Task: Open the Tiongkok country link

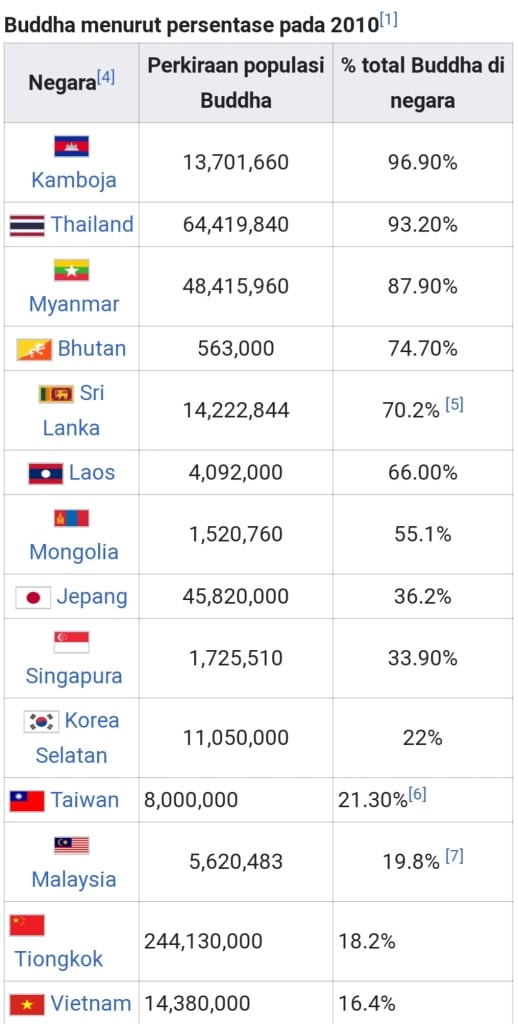Action: tap(59, 959)
